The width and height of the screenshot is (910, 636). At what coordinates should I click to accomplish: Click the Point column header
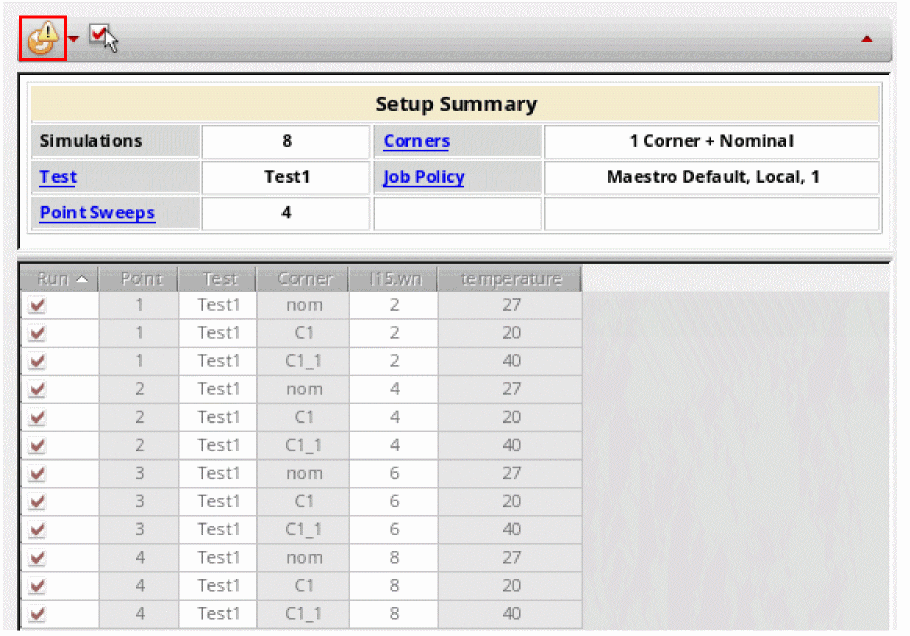(139, 279)
